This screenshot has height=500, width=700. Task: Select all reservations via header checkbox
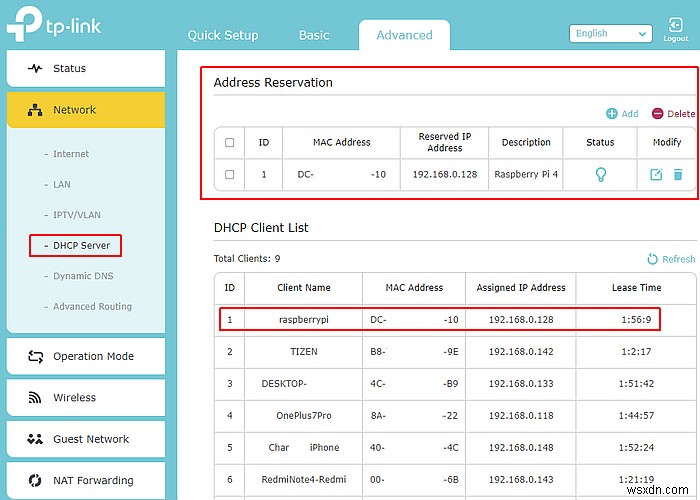pos(229,142)
